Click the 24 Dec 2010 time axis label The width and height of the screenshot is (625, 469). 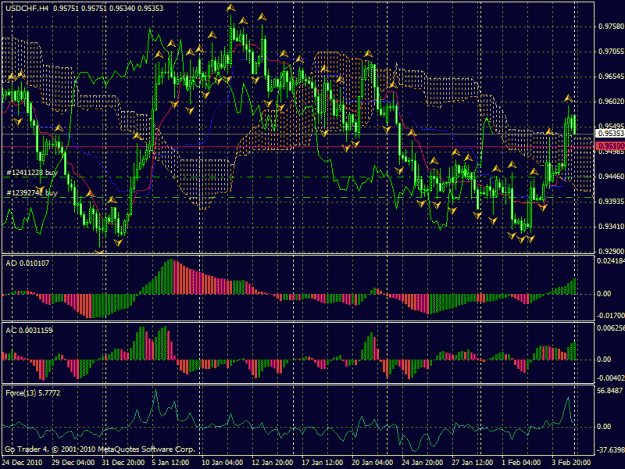point(22,463)
